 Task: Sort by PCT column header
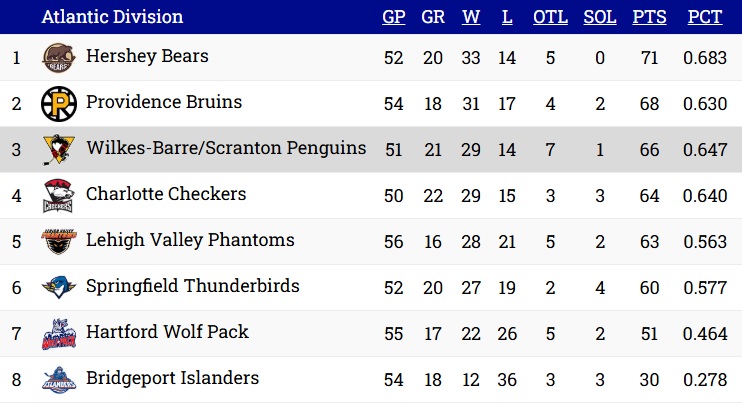pyautogui.click(x=705, y=17)
